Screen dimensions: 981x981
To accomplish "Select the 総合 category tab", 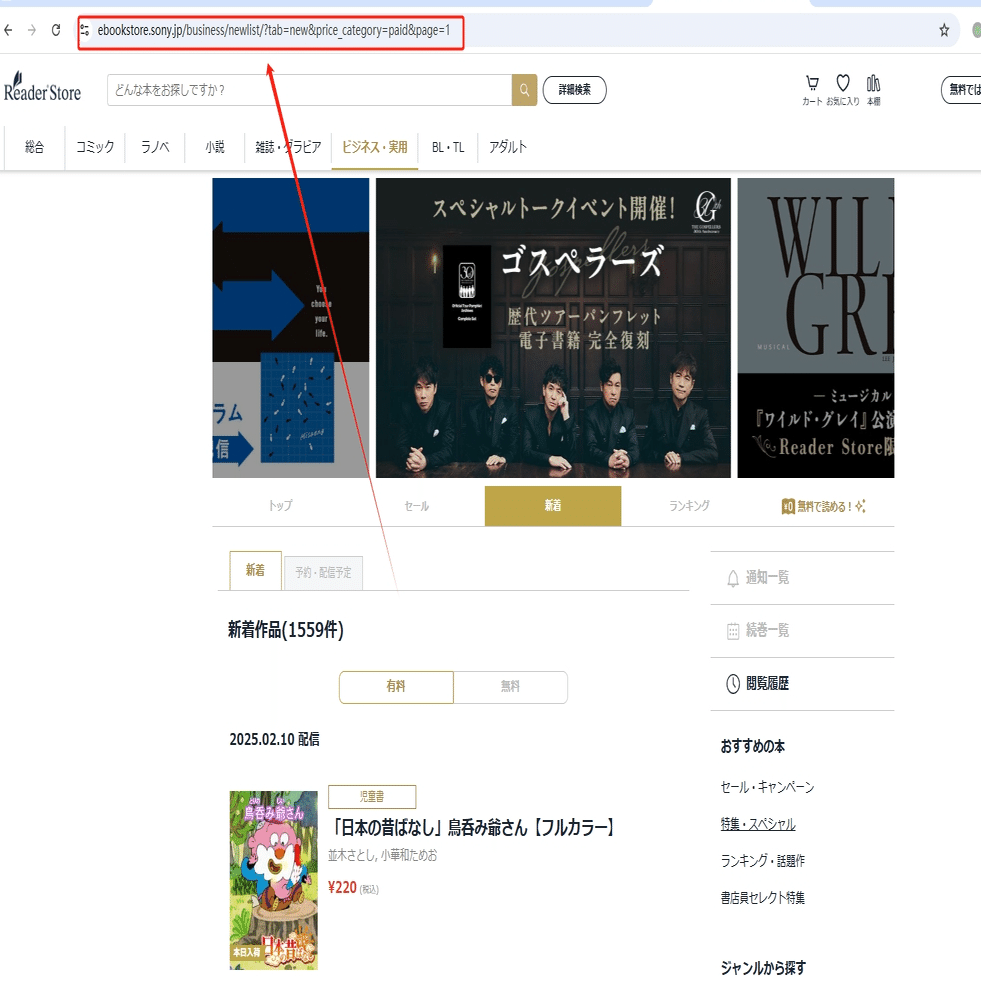I will (x=34, y=148).
